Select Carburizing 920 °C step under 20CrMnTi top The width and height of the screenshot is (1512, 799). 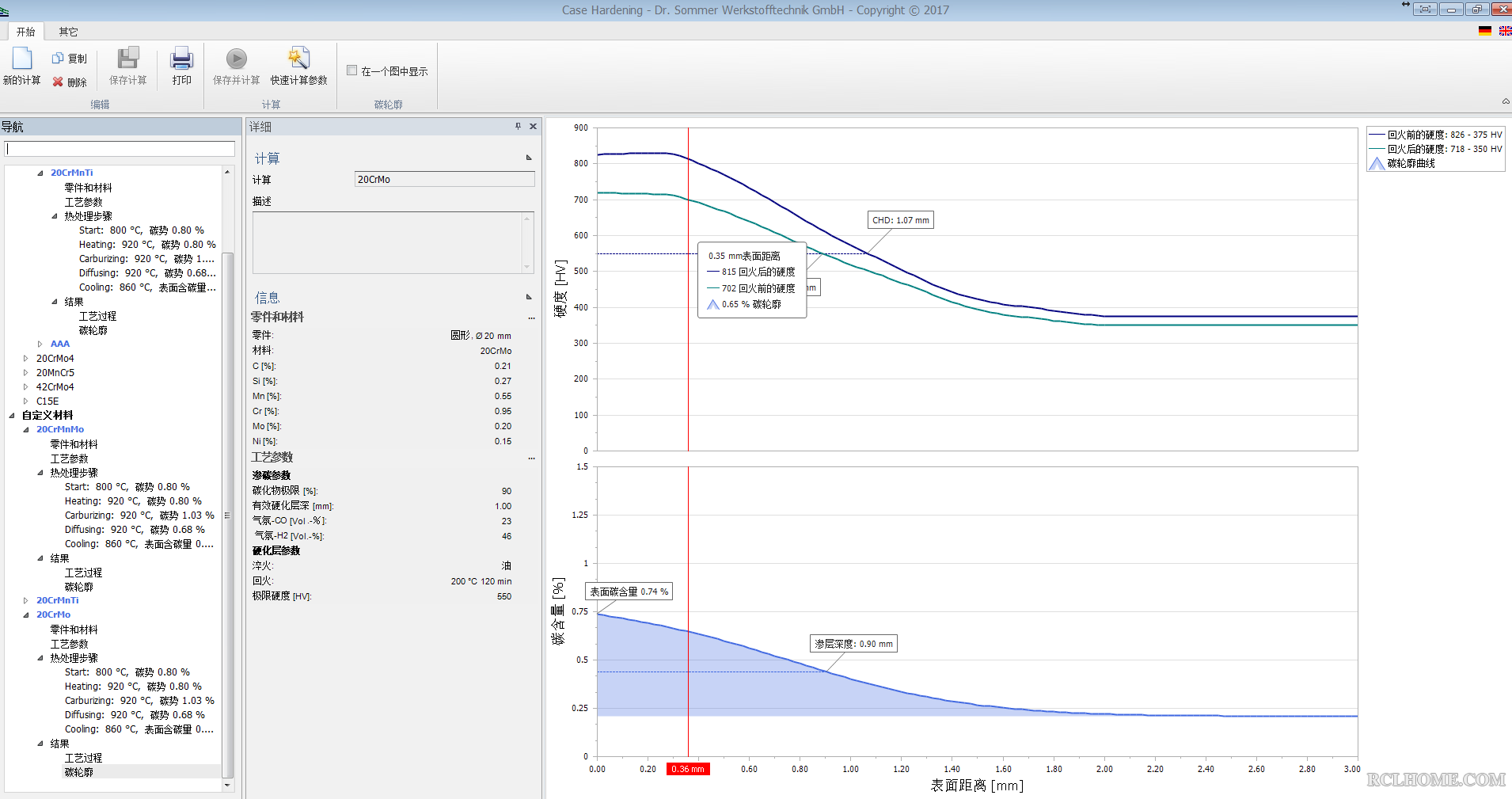point(146,258)
